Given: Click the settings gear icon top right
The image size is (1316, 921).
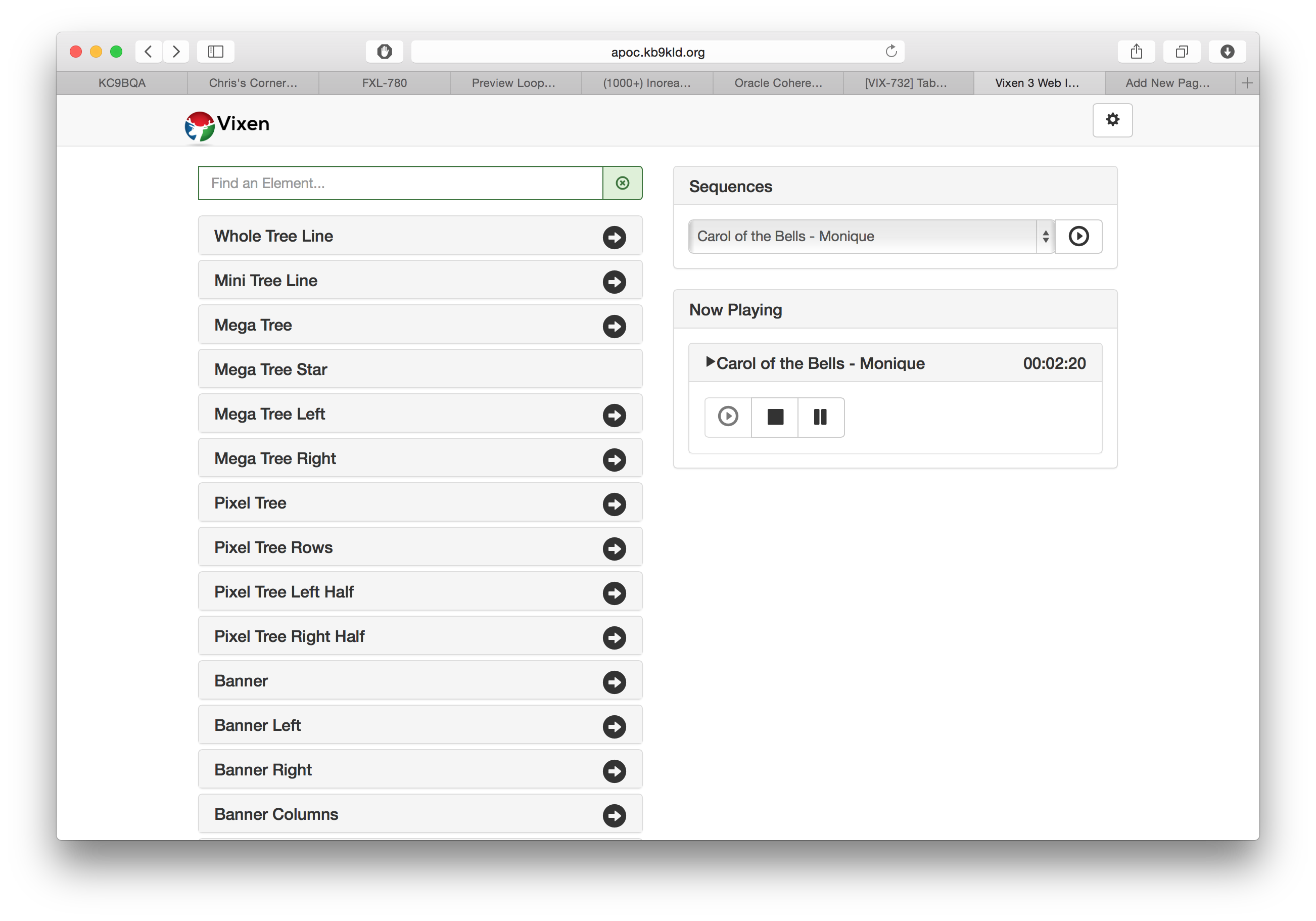Looking at the screenshot, I should [1113, 120].
